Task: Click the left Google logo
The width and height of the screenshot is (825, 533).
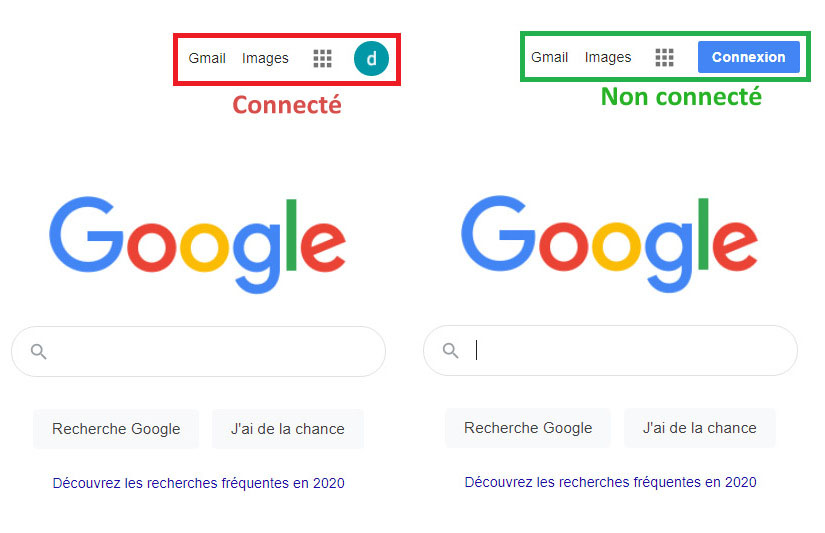Action: (198, 245)
